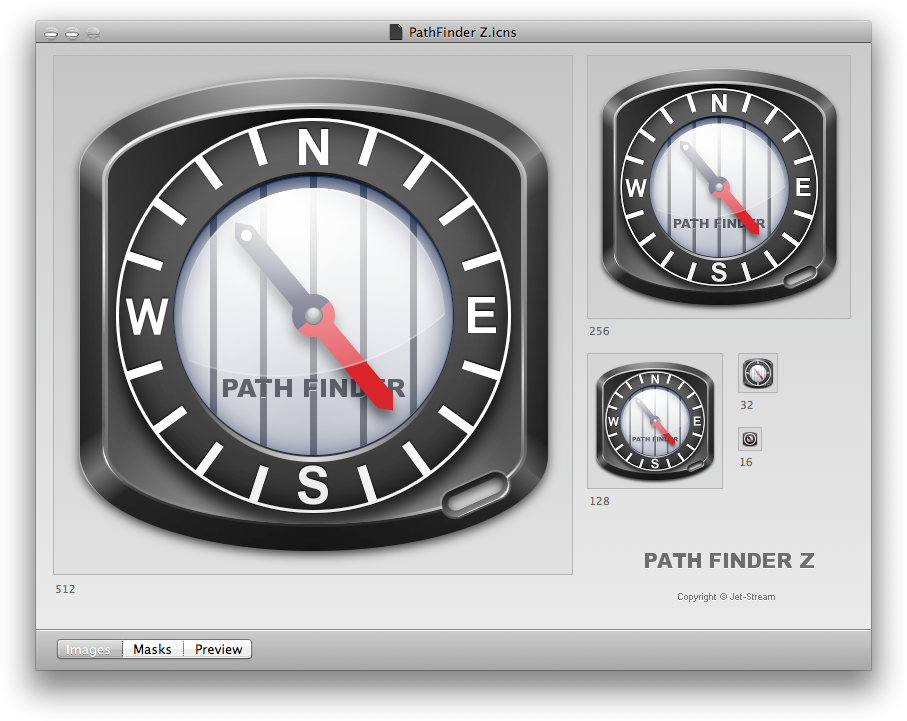
Task: Click the PathFinder Z.icns window title
Action: tap(462, 32)
